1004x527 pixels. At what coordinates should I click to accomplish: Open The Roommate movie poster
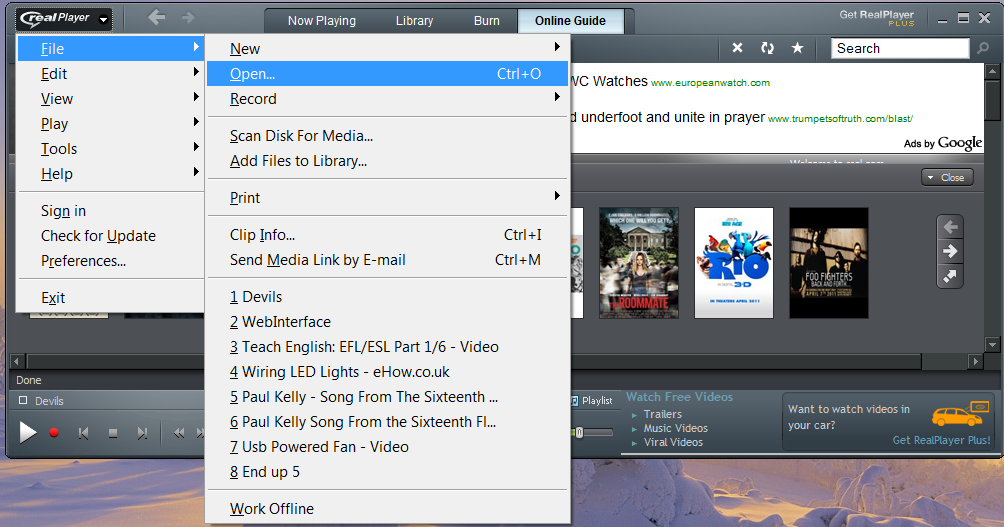[638, 263]
